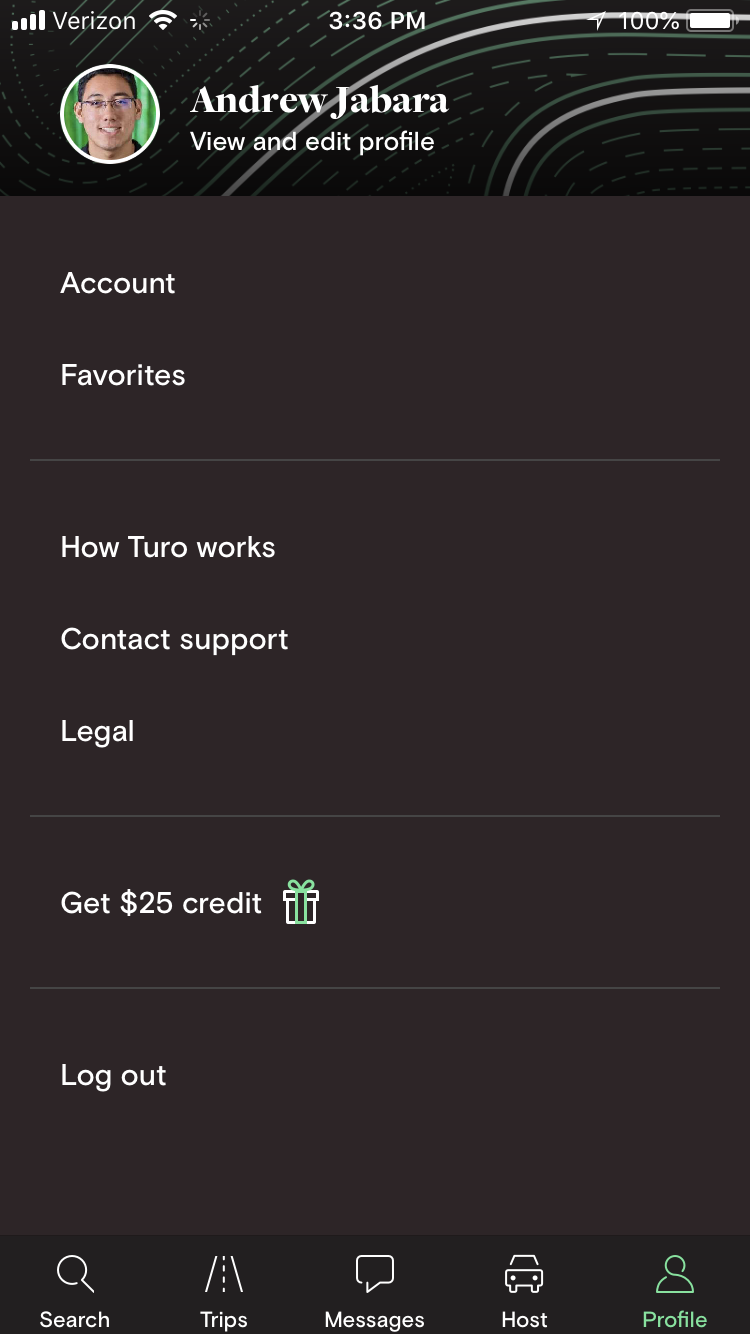Open the Legal section
This screenshot has width=750, height=1334.
97,731
